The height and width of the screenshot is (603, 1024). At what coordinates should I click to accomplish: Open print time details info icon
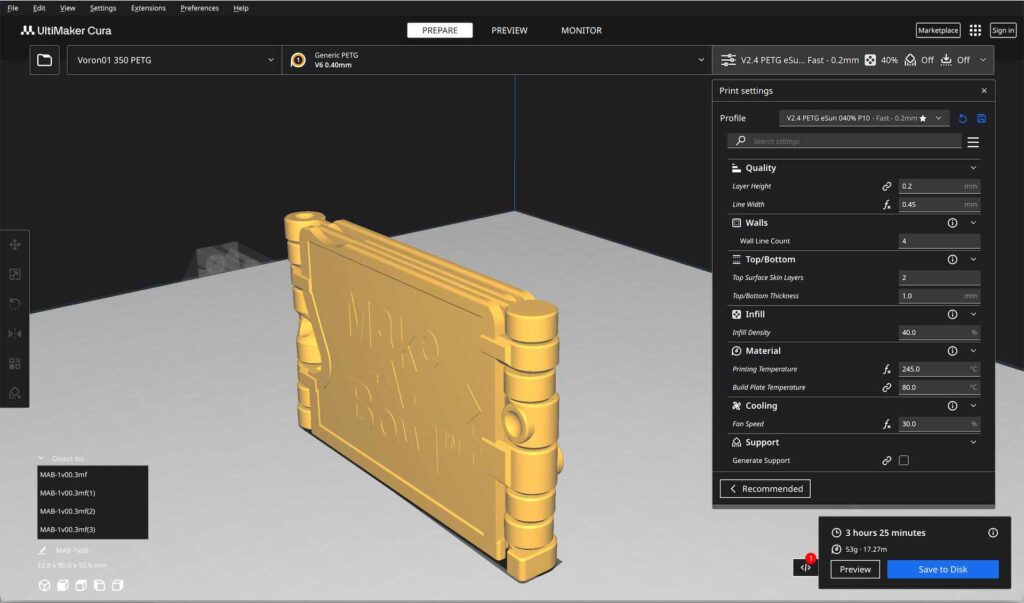[993, 532]
